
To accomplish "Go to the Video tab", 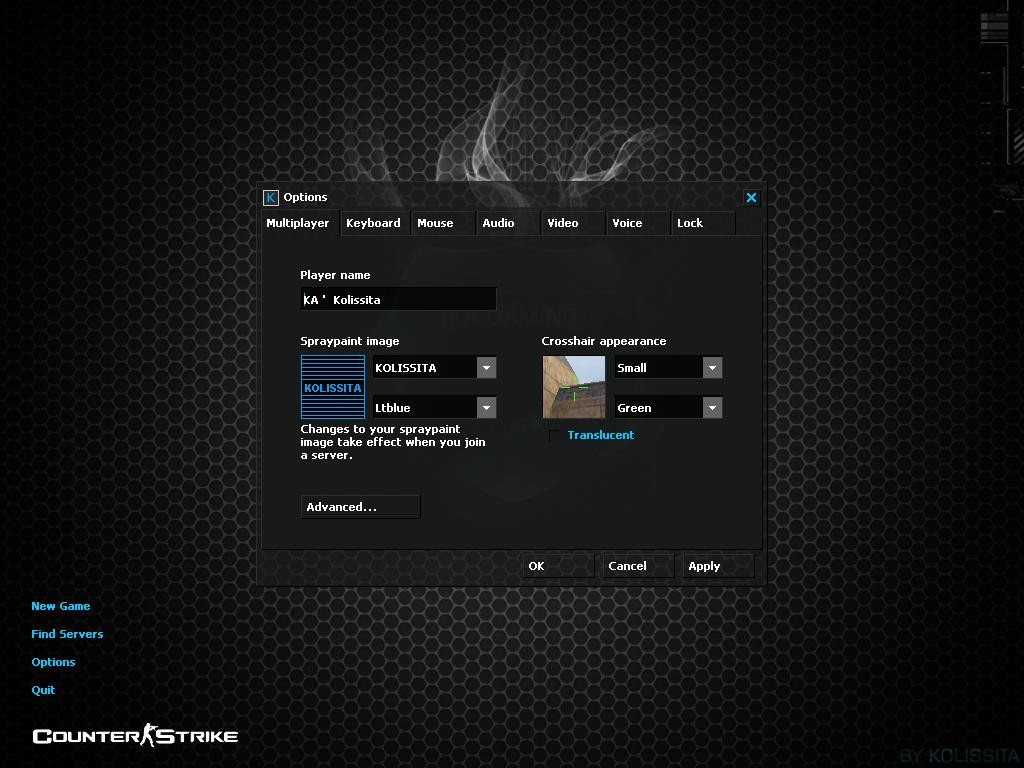I will point(573,223).
